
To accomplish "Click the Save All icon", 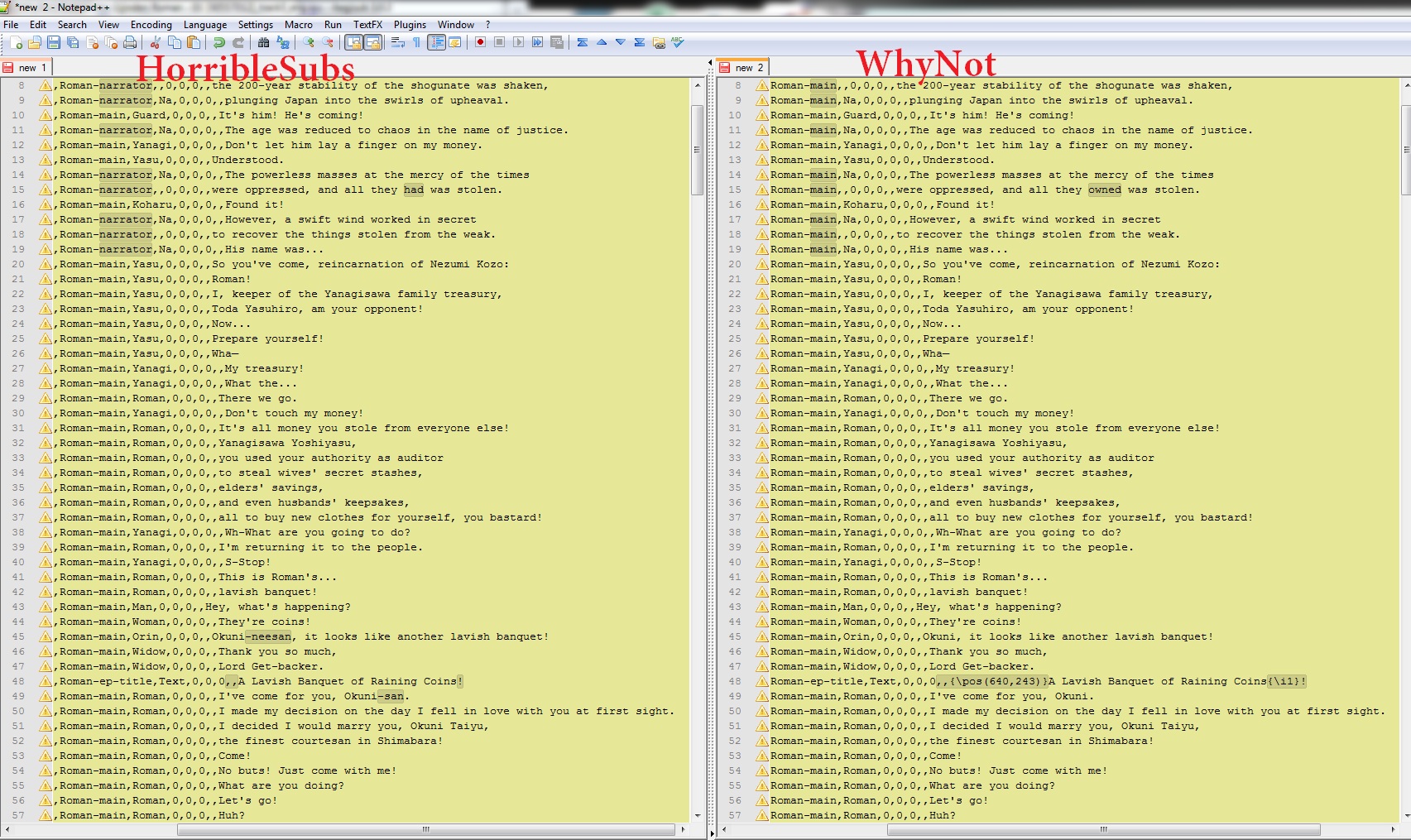I will (73, 42).
